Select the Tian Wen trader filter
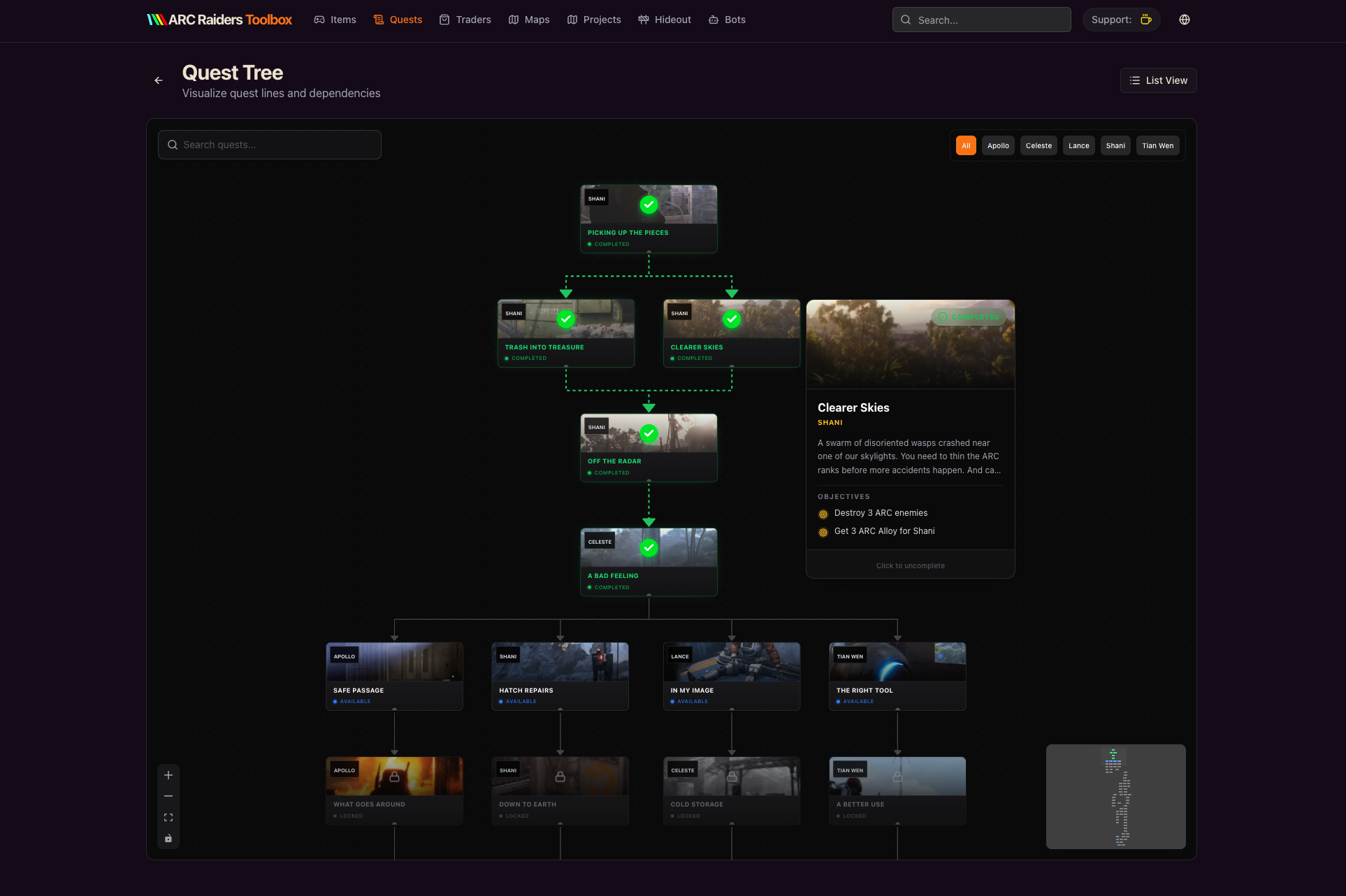1346x896 pixels. (x=1157, y=145)
